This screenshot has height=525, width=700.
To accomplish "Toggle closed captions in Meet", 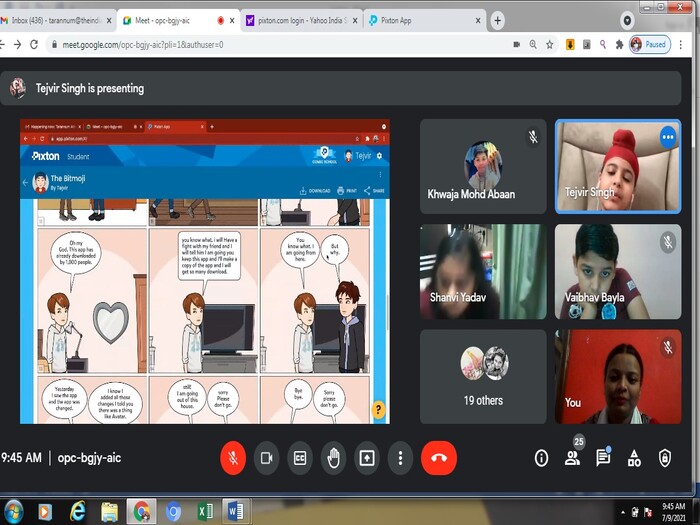I will coord(300,458).
